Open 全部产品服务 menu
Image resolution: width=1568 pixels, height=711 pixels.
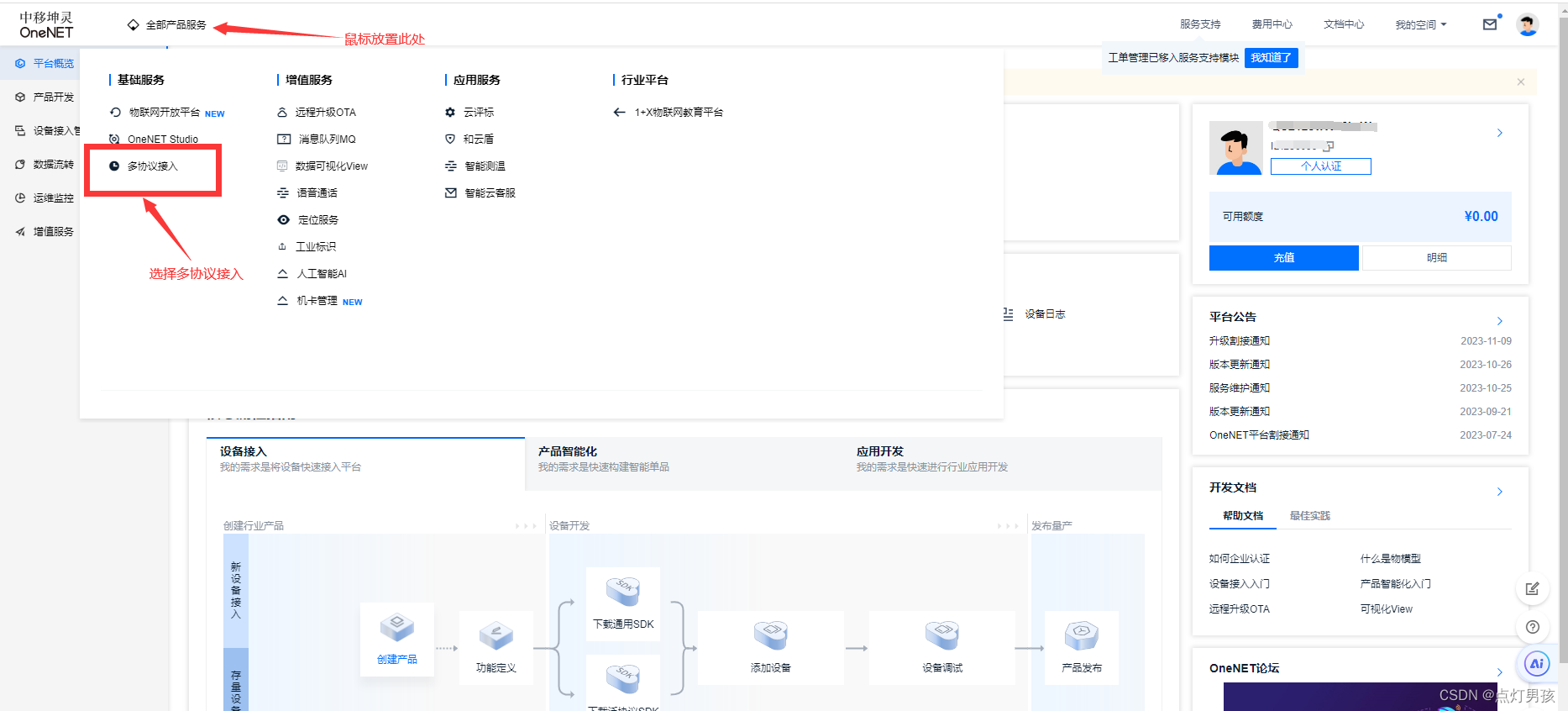(x=167, y=24)
